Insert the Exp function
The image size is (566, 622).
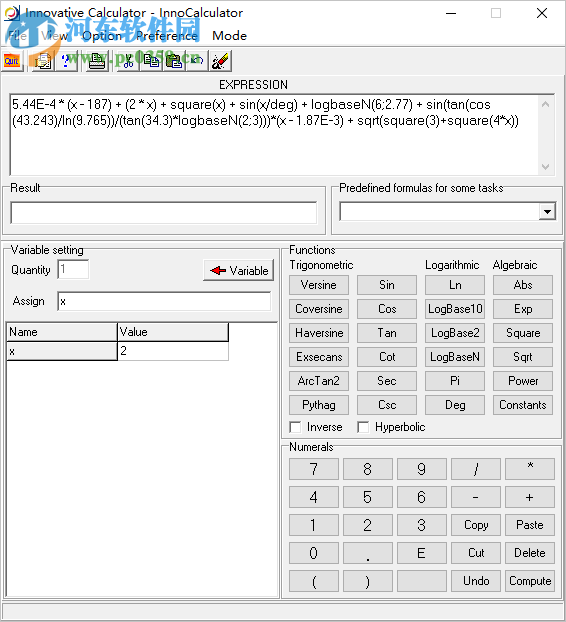coord(523,309)
